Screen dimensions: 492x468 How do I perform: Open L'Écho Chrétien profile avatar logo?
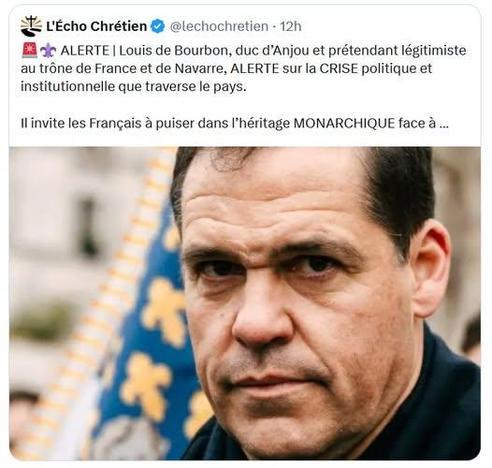point(31,26)
